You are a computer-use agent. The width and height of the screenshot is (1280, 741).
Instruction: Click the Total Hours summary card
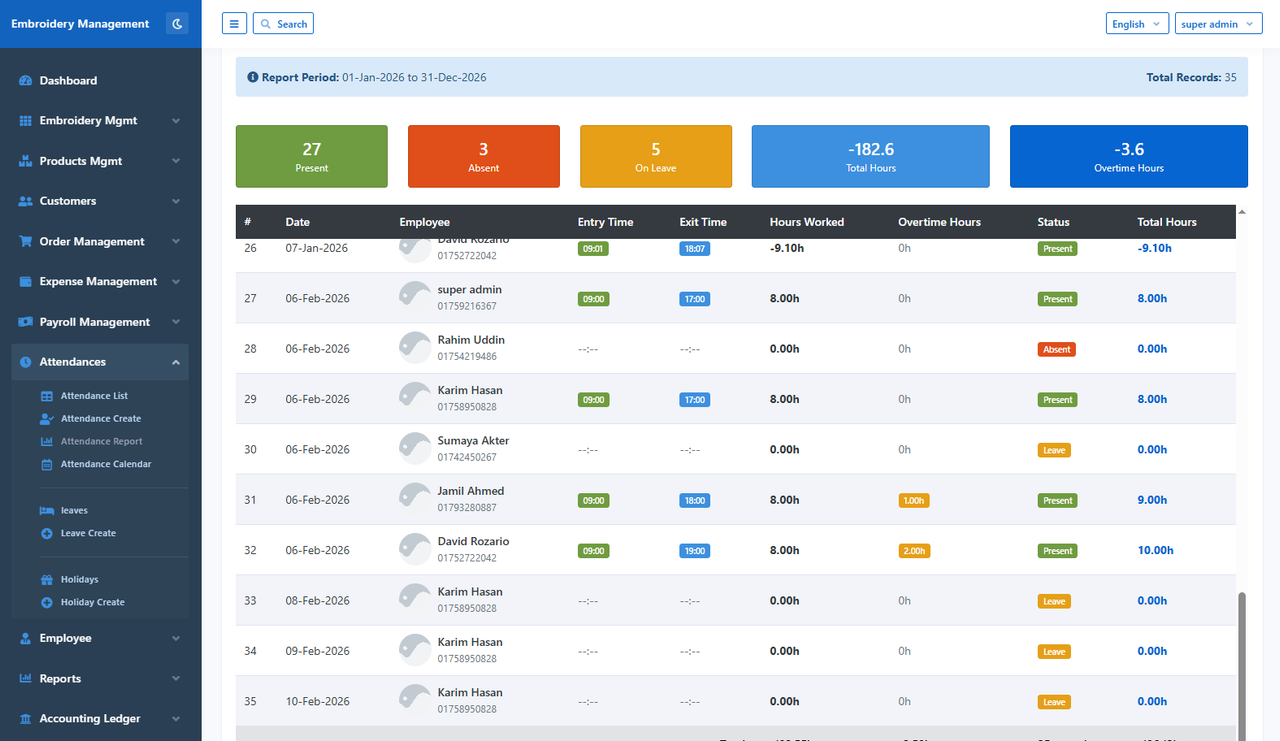871,156
